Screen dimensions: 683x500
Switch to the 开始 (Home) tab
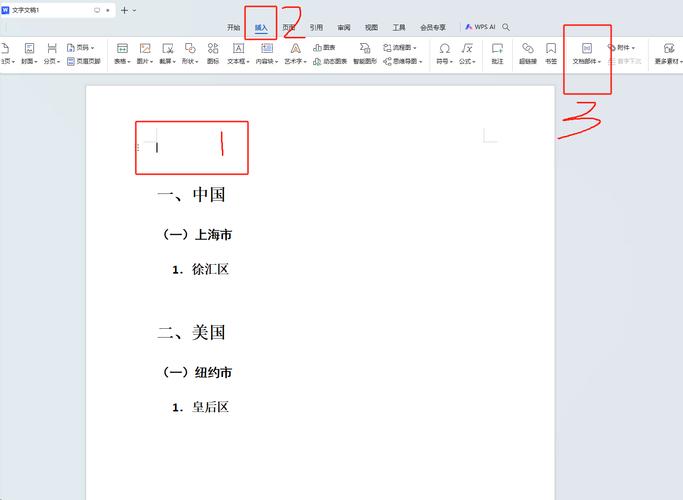[233, 28]
